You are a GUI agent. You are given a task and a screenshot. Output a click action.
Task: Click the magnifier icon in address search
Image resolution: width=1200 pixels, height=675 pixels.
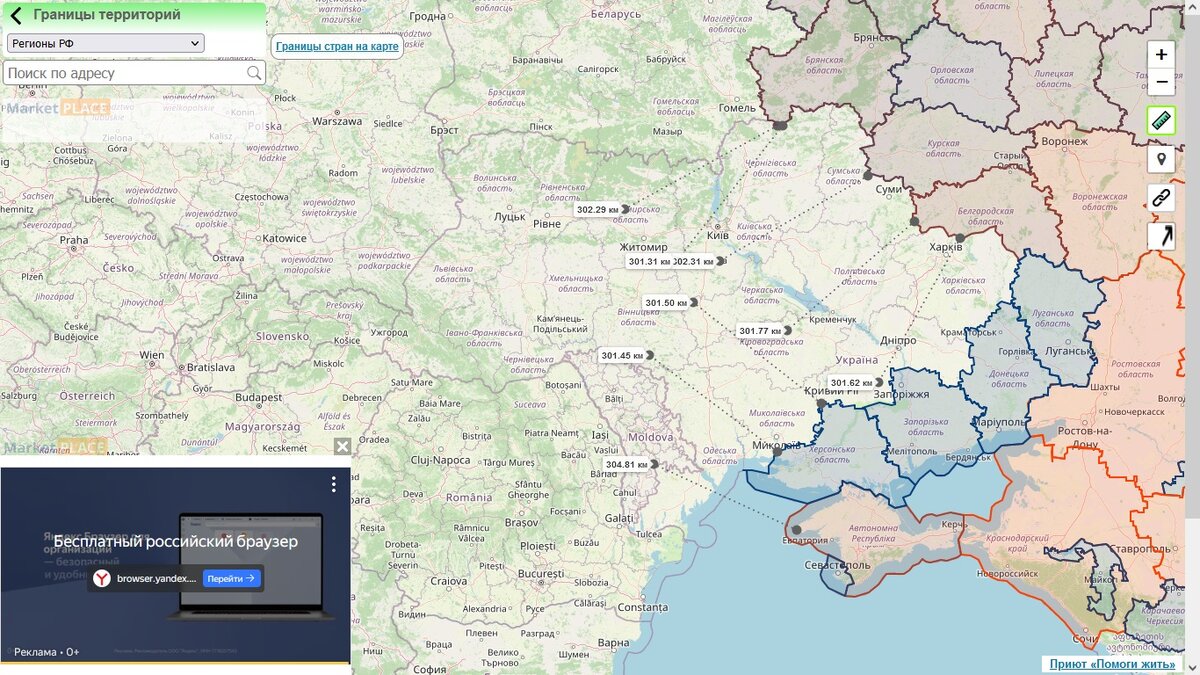254,73
